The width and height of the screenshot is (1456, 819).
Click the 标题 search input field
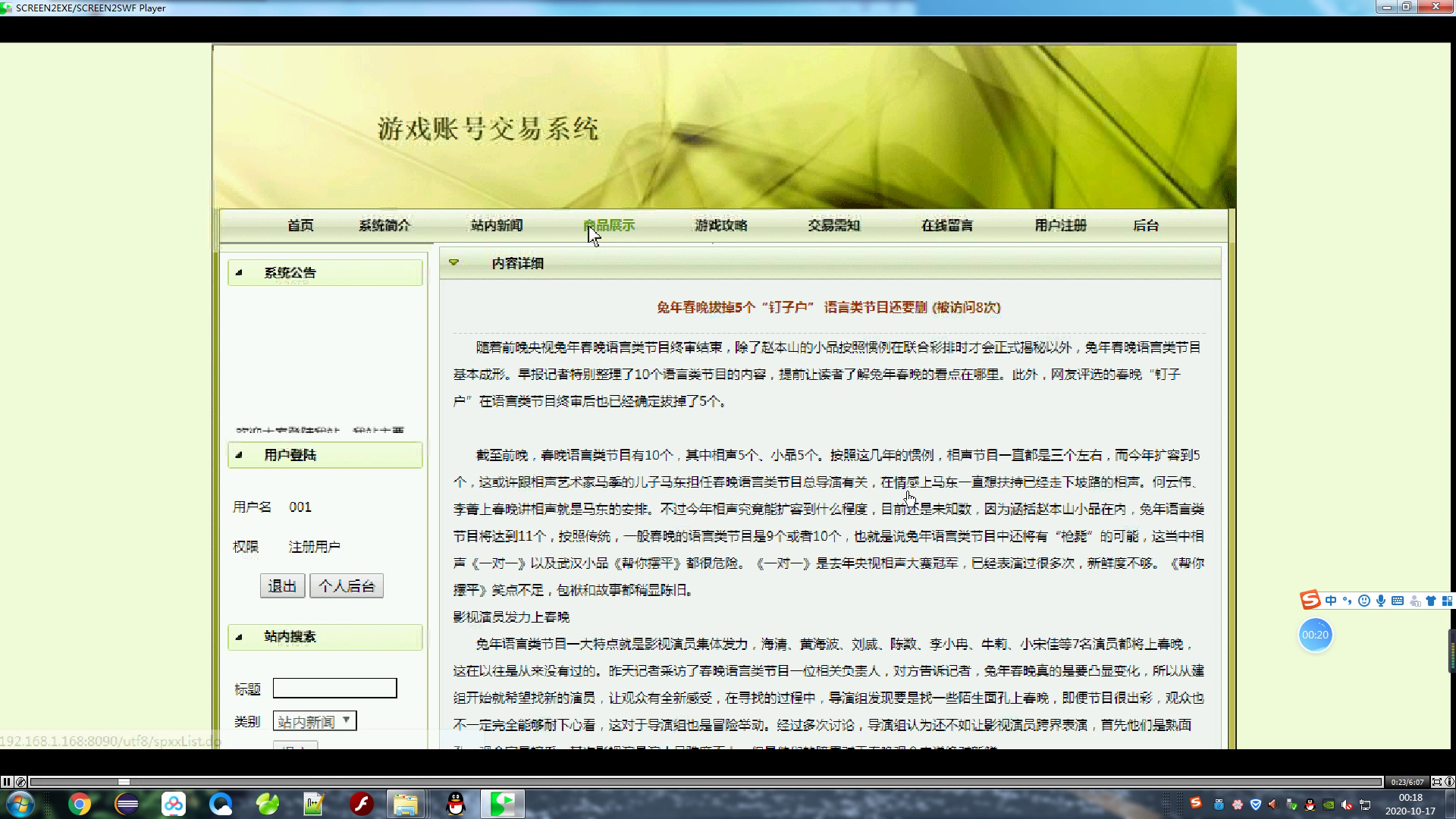334,688
